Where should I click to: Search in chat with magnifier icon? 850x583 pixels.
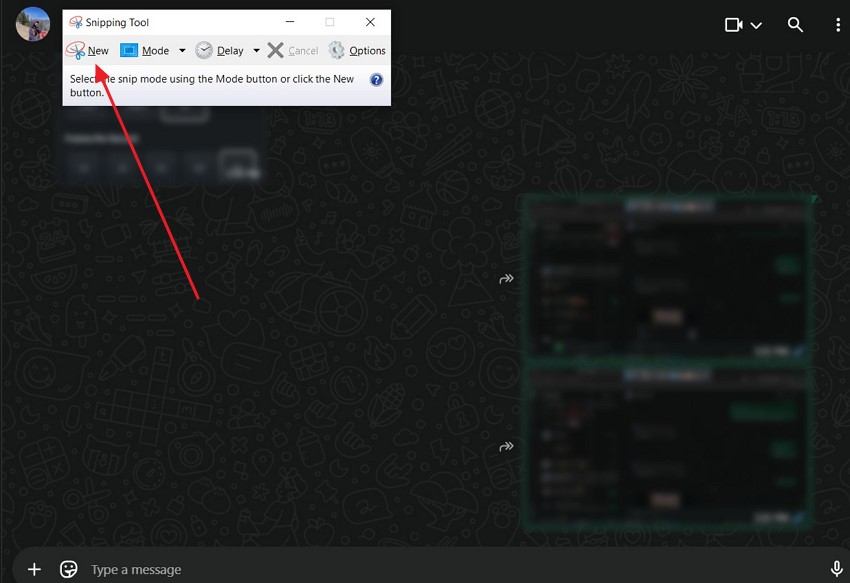[x=795, y=25]
